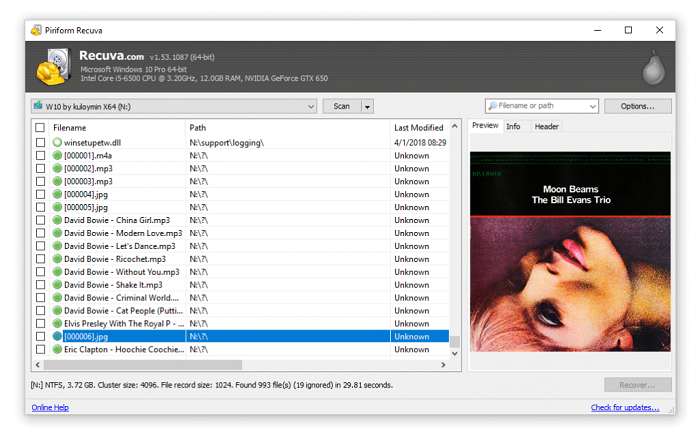Screen dimensions: 700x436
Task: Click status dot of David Bowie - China Girl.mp3
Action: (57, 220)
